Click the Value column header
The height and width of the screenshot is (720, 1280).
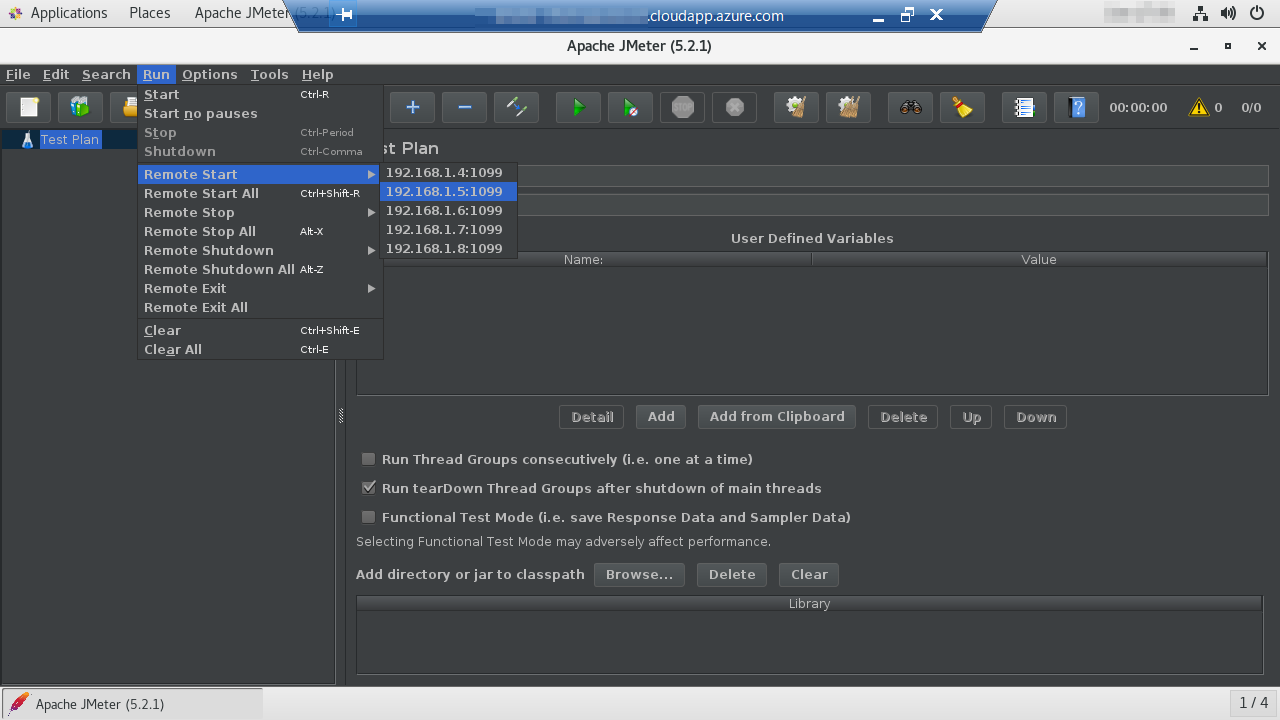(x=1039, y=259)
